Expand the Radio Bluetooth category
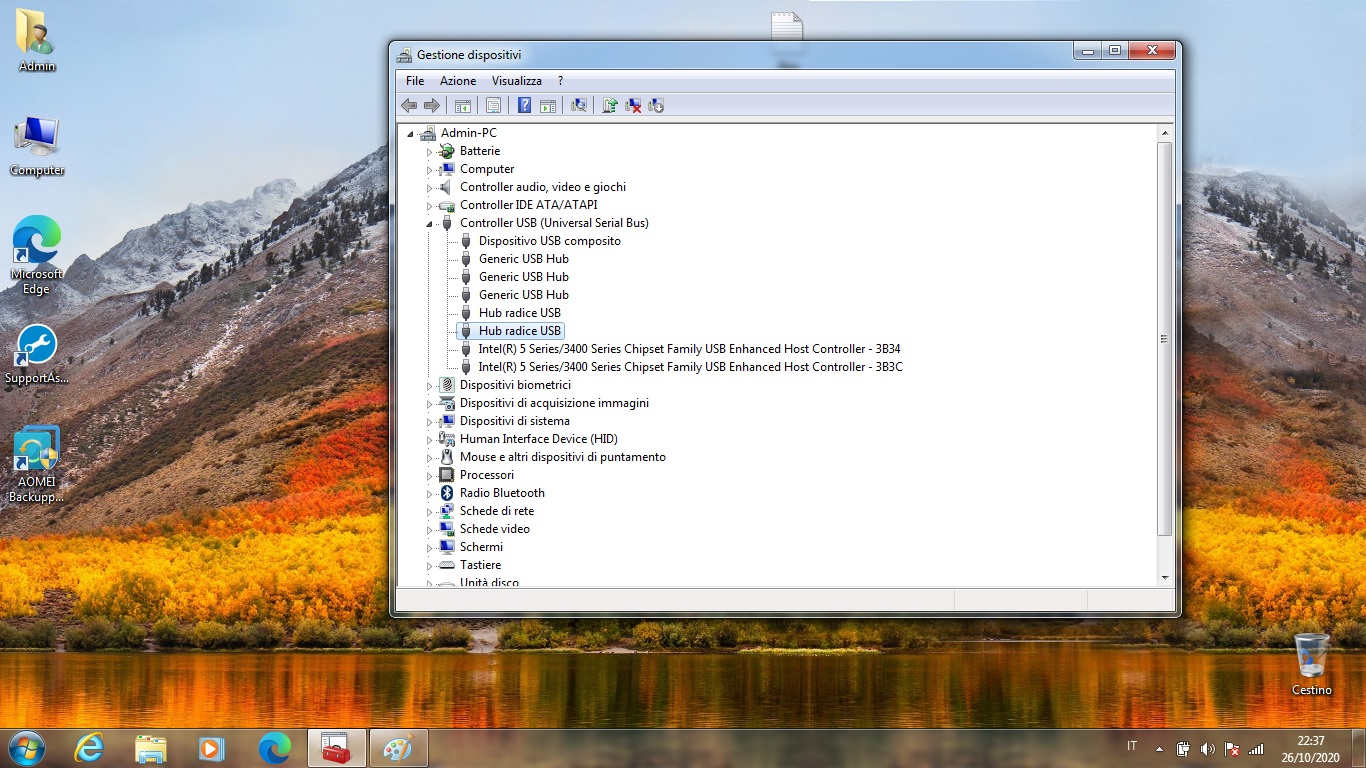1366x768 pixels. click(429, 494)
